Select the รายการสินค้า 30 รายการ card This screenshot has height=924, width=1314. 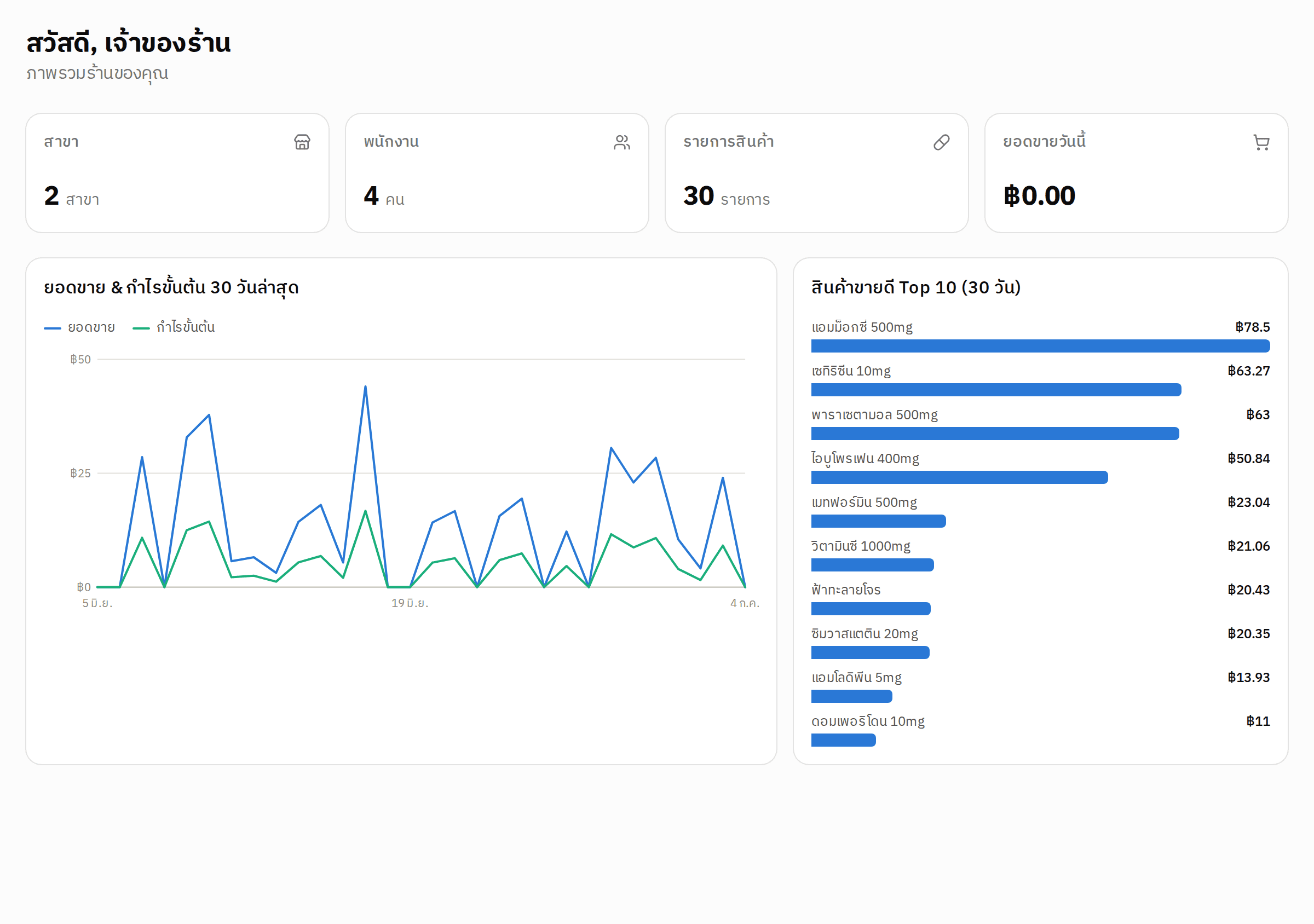(817, 173)
